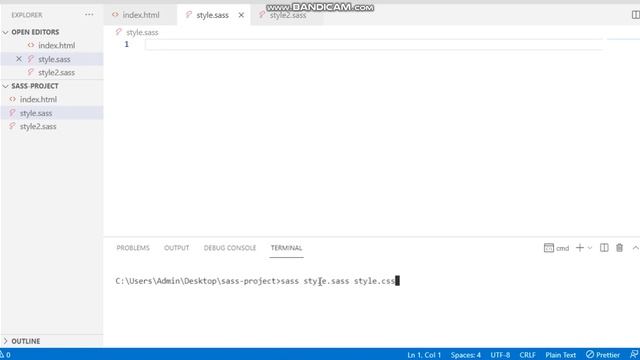Create a new terminal with plus icon
This screenshot has height=360, width=640.
pyautogui.click(x=580, y=248)
